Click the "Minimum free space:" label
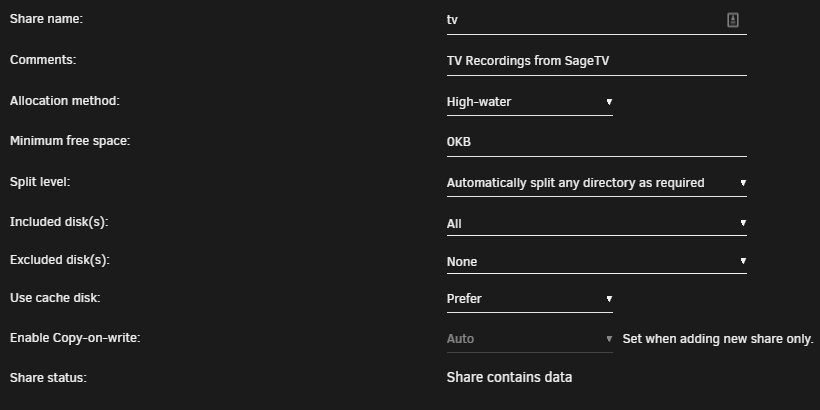The width and height of the screenshot is (820, 410). [x=70, y=141]
